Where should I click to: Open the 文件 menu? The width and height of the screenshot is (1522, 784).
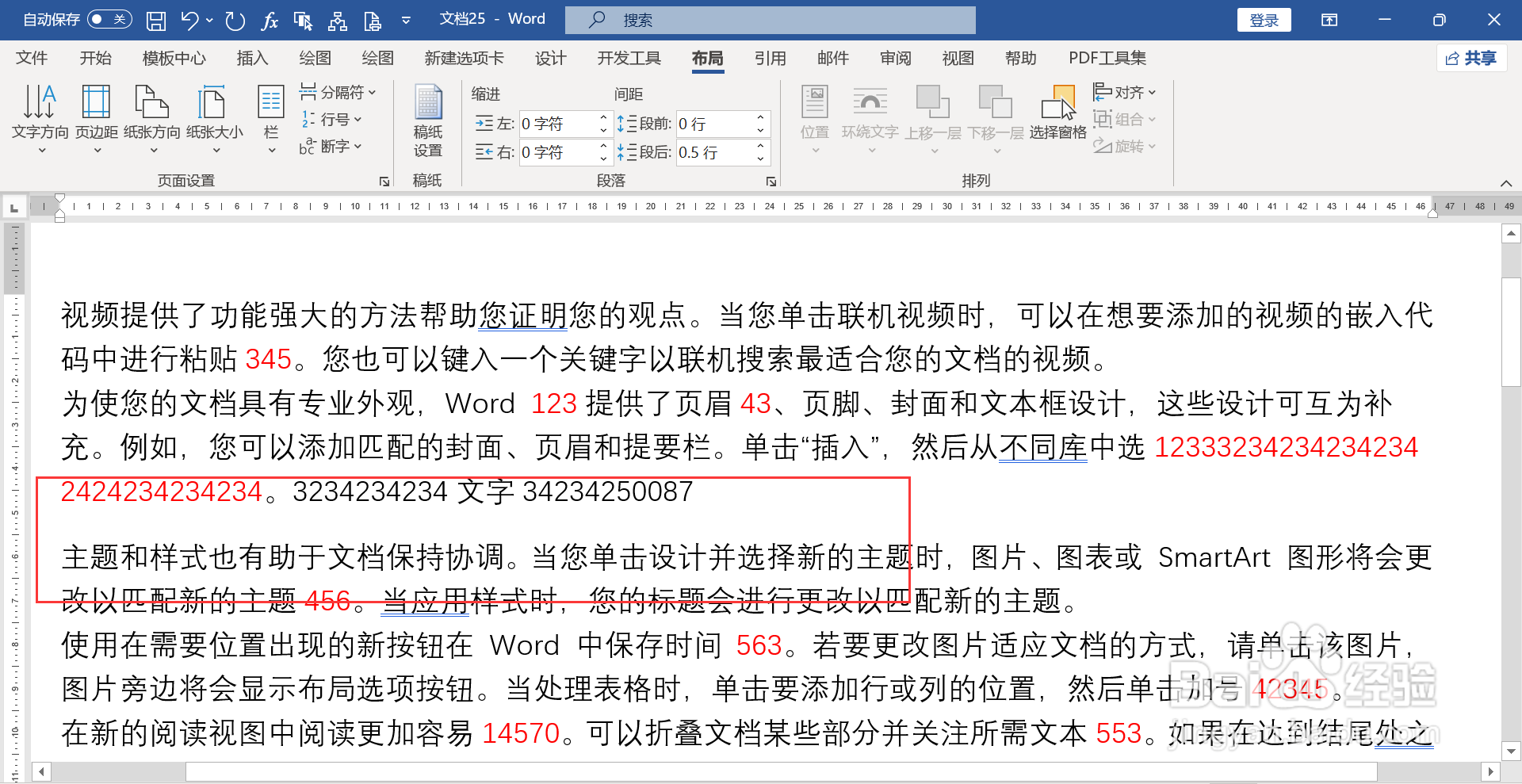pyautogui.click(x=32, y=58)
